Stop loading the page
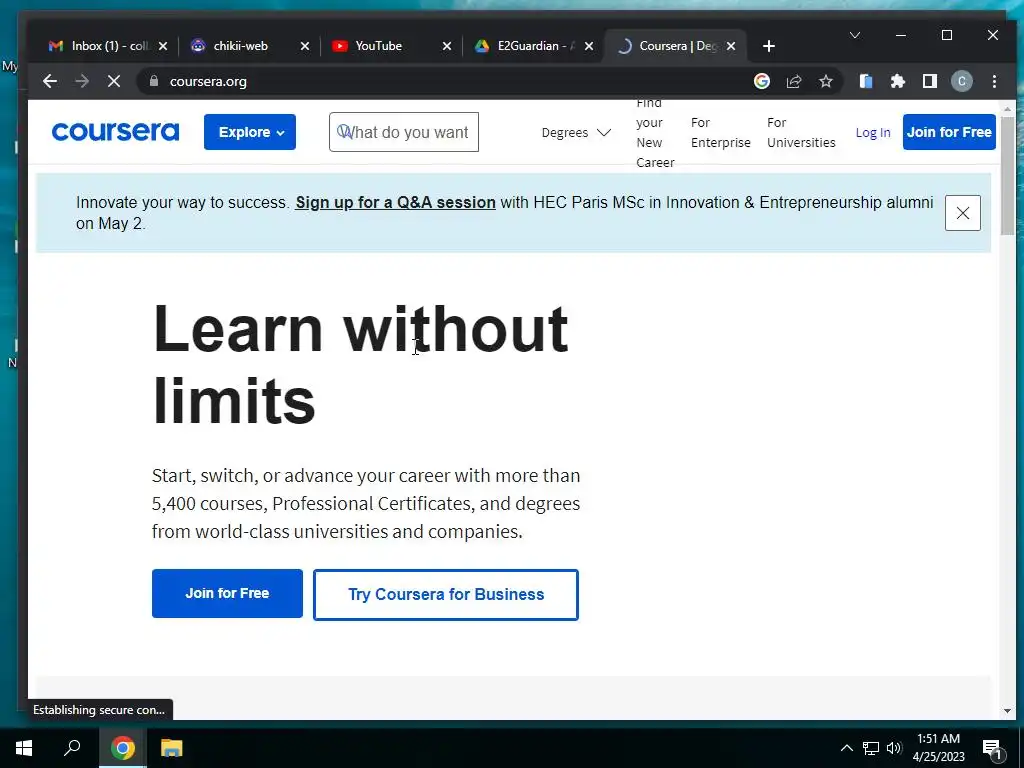This screenshot has height=768, width=1024. pos(114,81)
